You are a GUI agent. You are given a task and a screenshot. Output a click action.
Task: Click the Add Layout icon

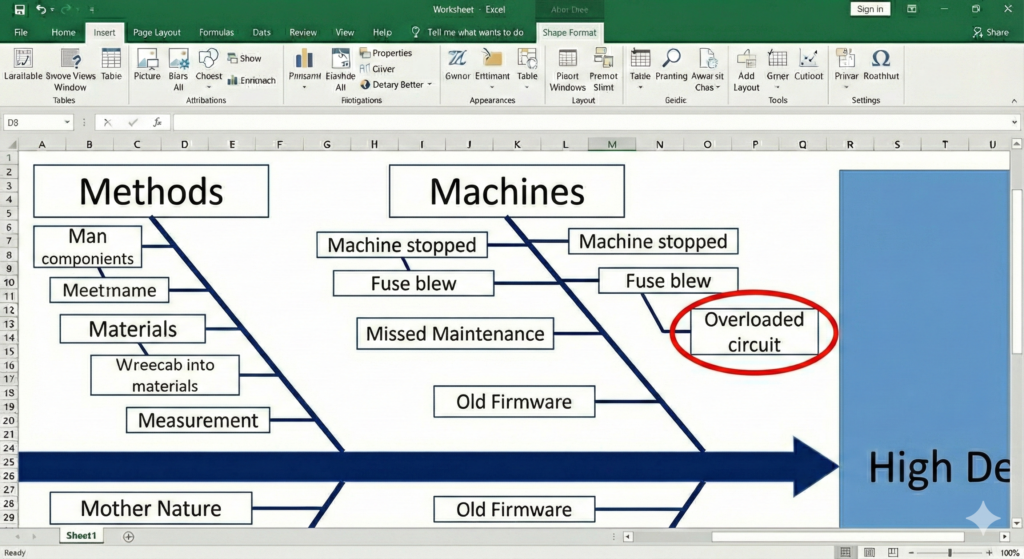(746, 59)
